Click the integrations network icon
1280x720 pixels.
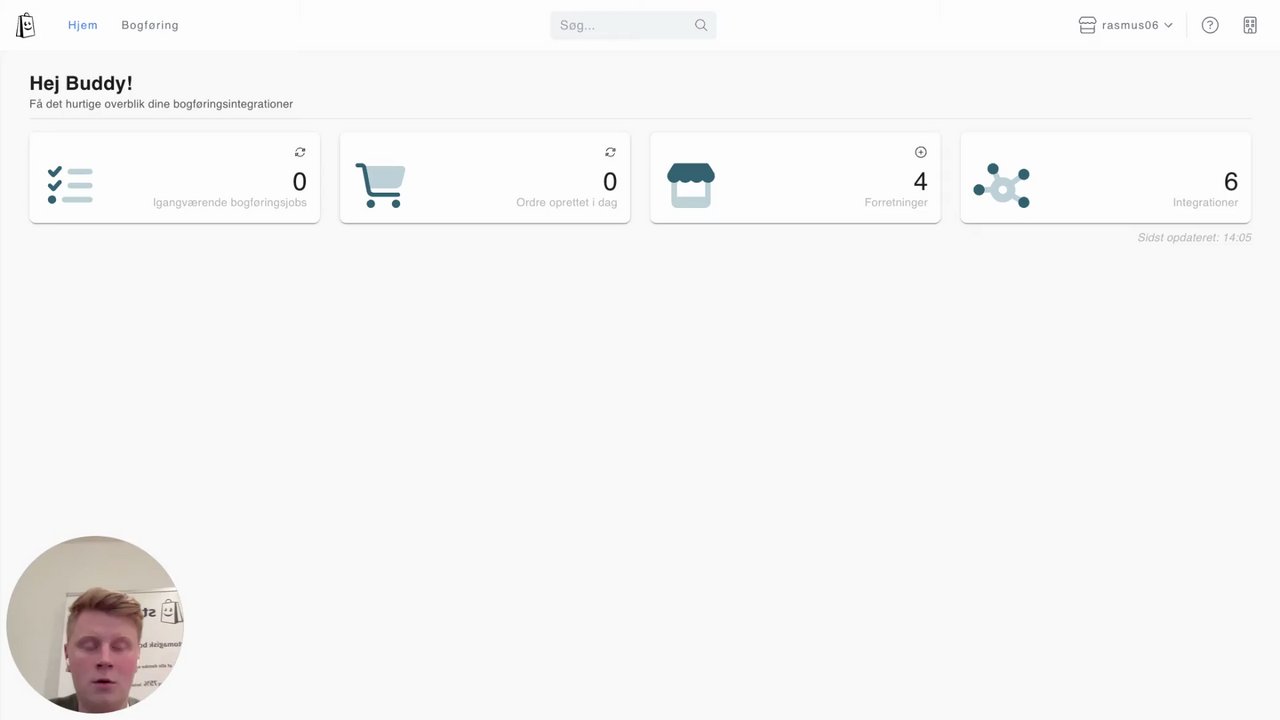[1001, 185]
